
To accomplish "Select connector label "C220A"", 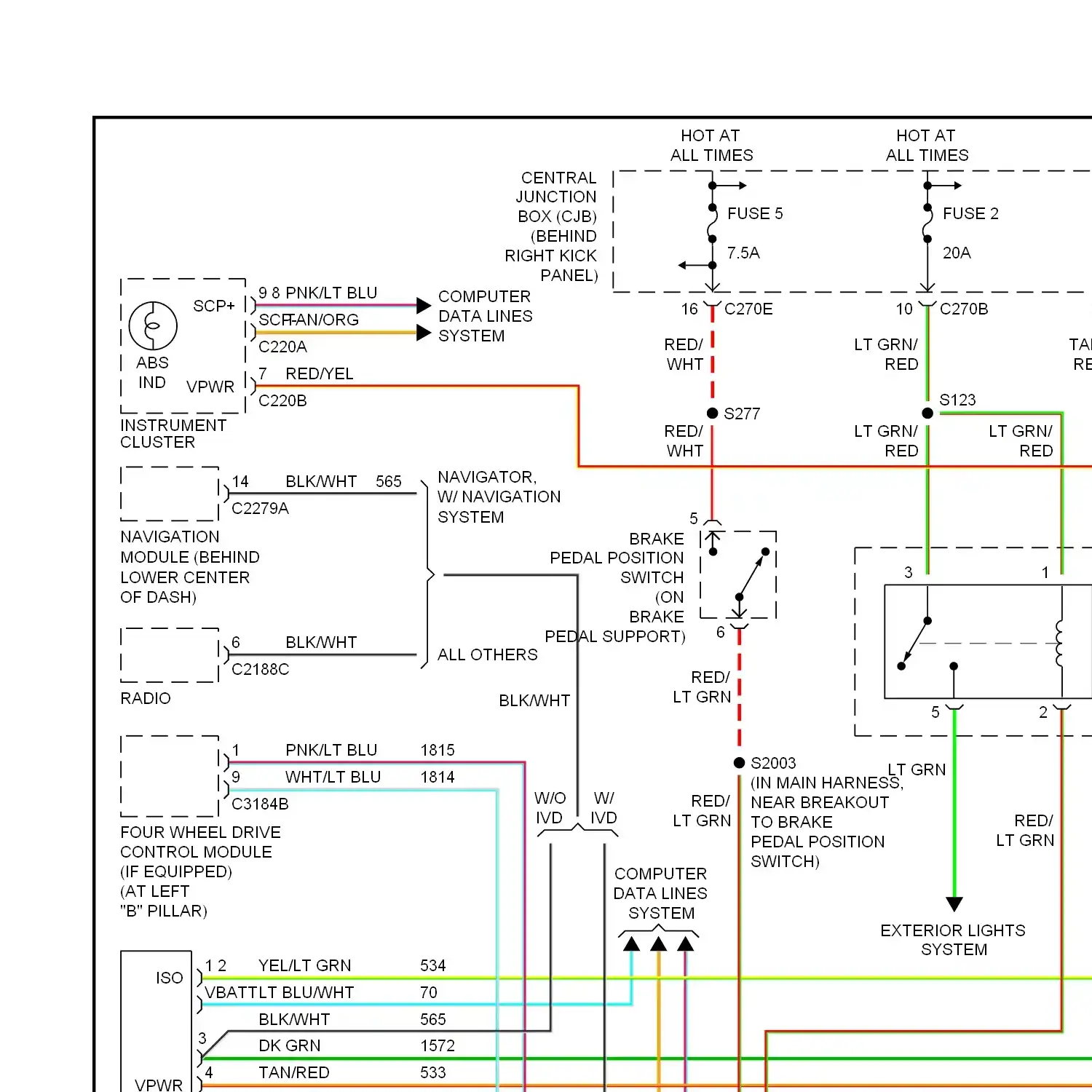I will click(282, 347).
